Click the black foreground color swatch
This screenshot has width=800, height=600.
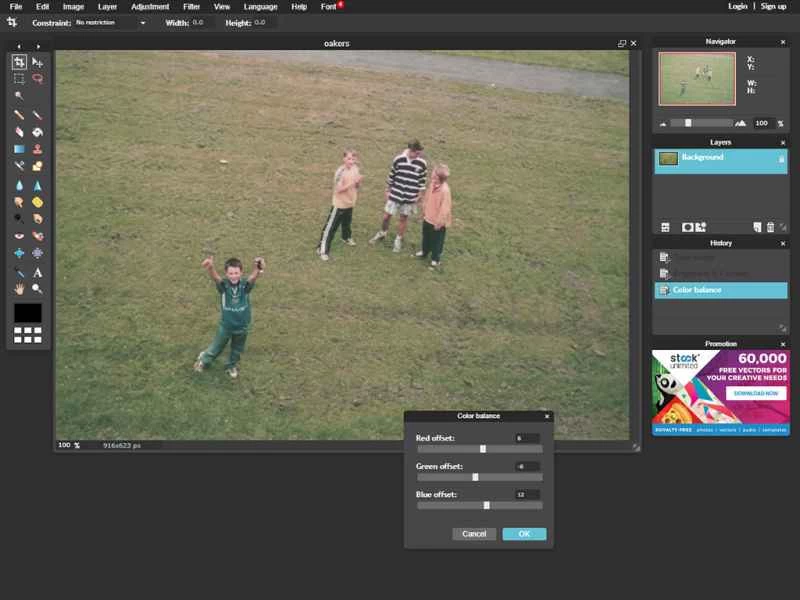click(x=28, y=313)
